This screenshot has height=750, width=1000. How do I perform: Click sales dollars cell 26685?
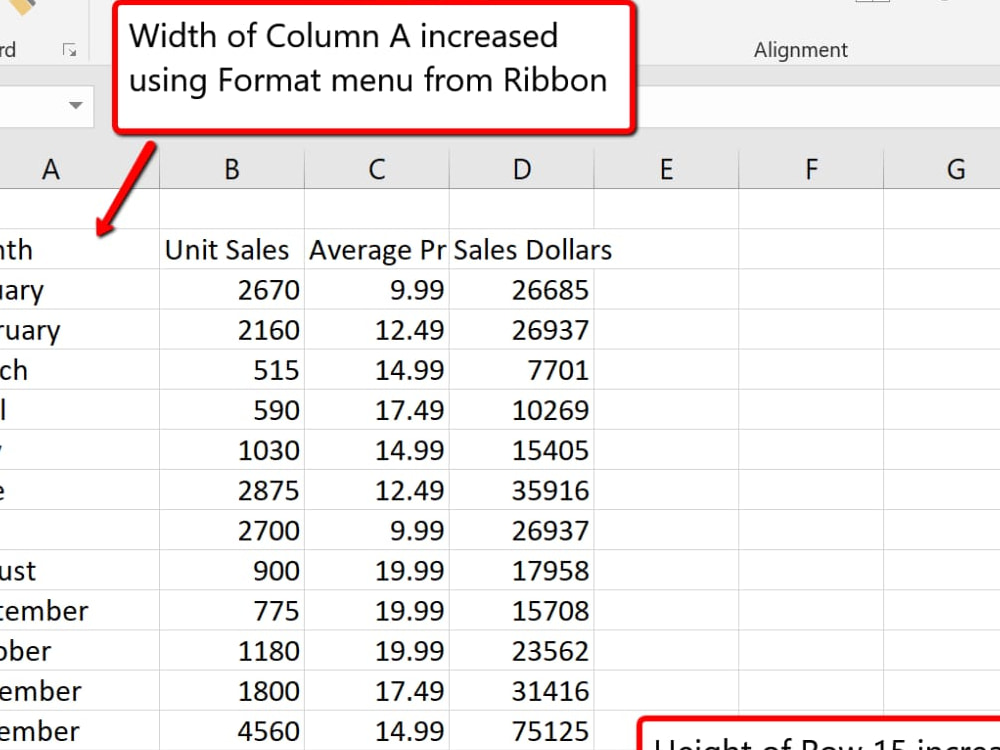coord(522,290)
